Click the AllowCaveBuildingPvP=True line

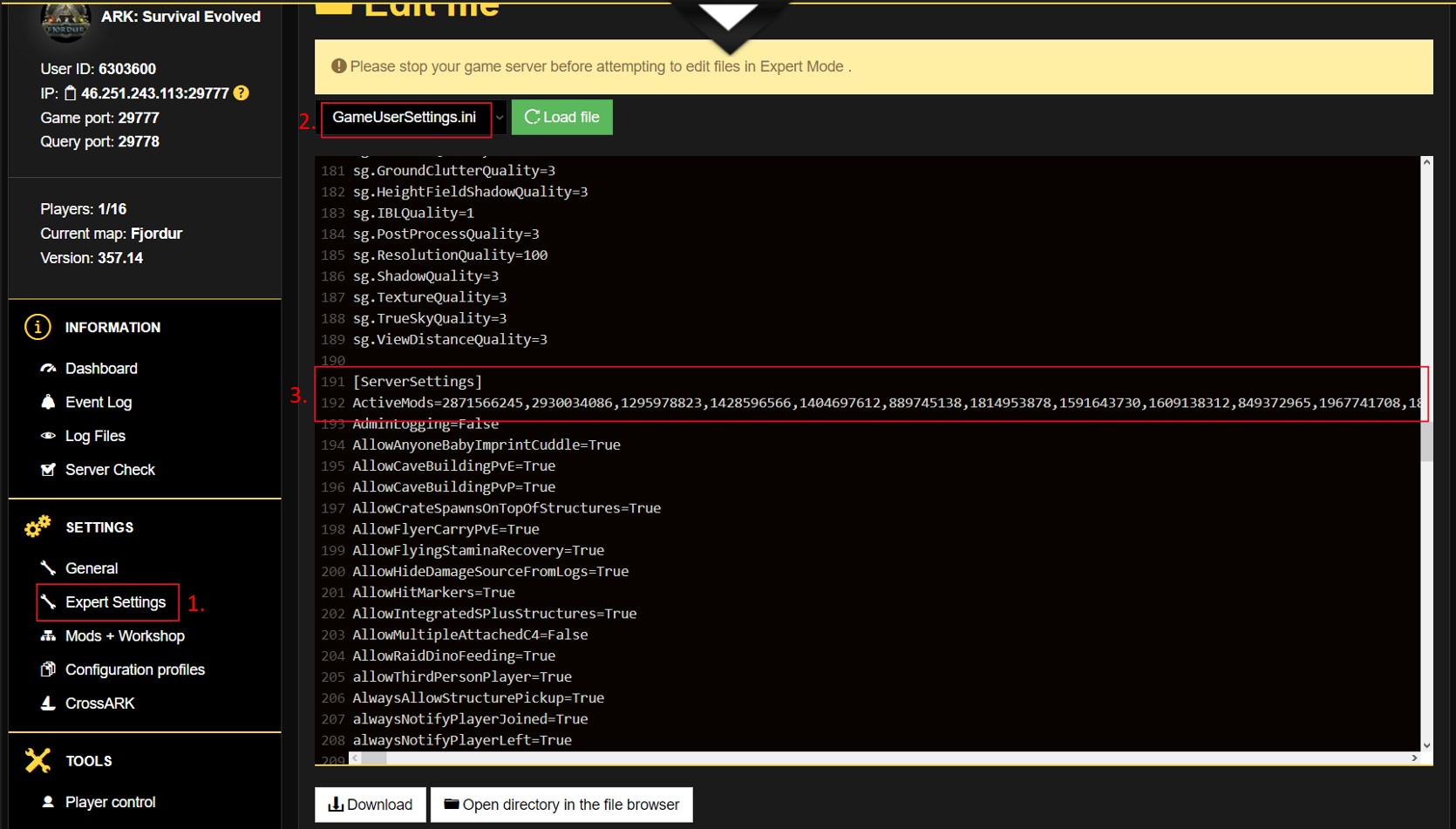pos(454,487)
